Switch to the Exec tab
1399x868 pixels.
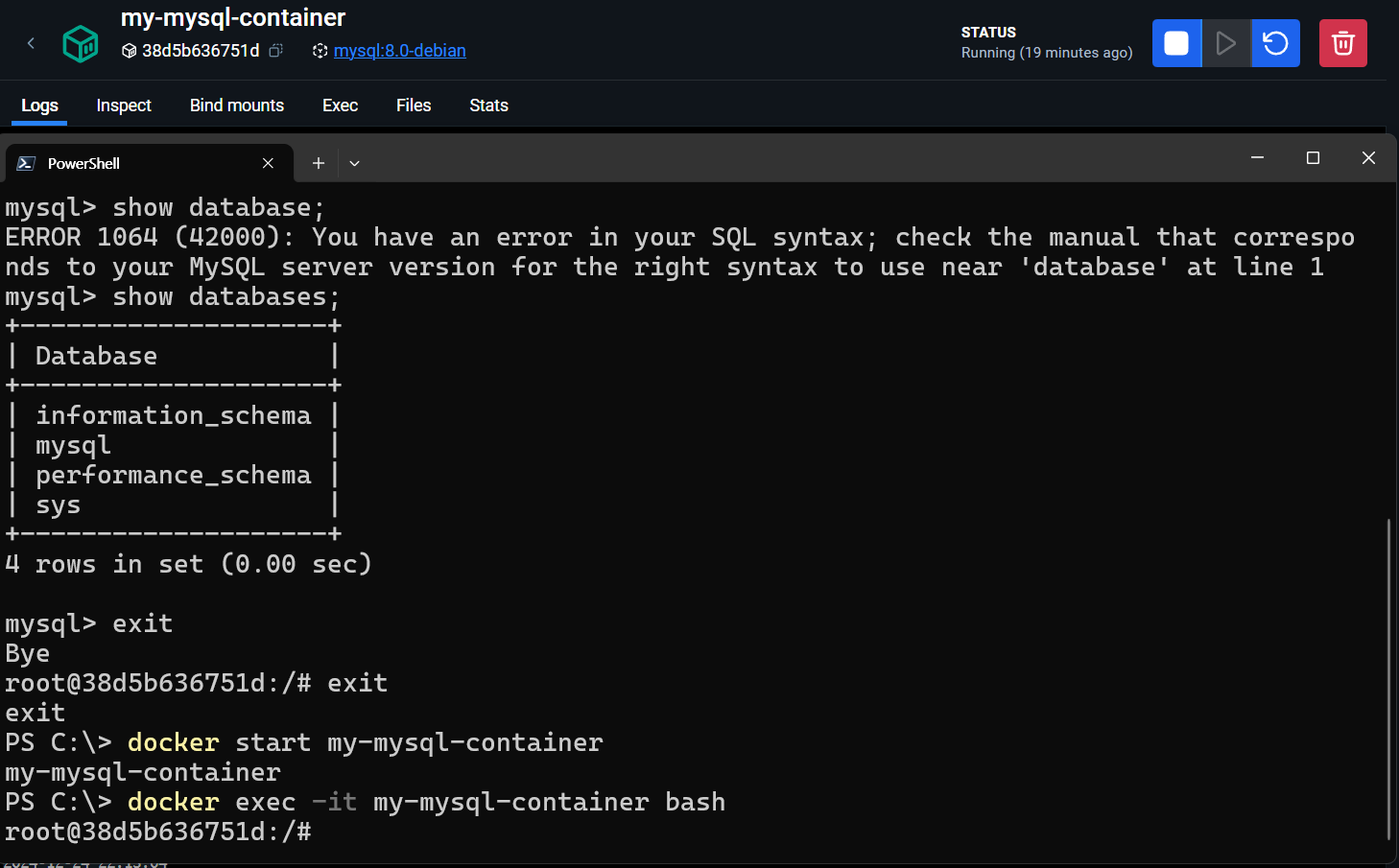pyautogui.click(x=340, y=106)
